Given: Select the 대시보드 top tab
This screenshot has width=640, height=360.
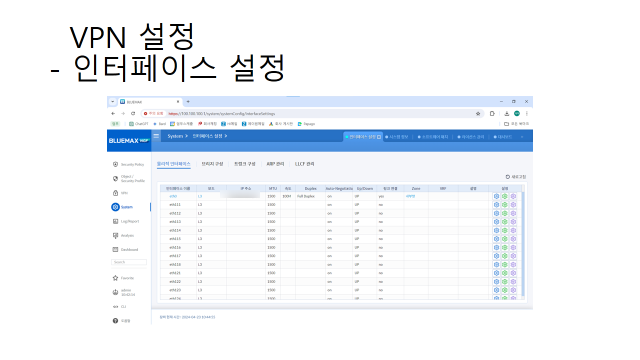Looking at the screenshot, I should pos(502,137).
